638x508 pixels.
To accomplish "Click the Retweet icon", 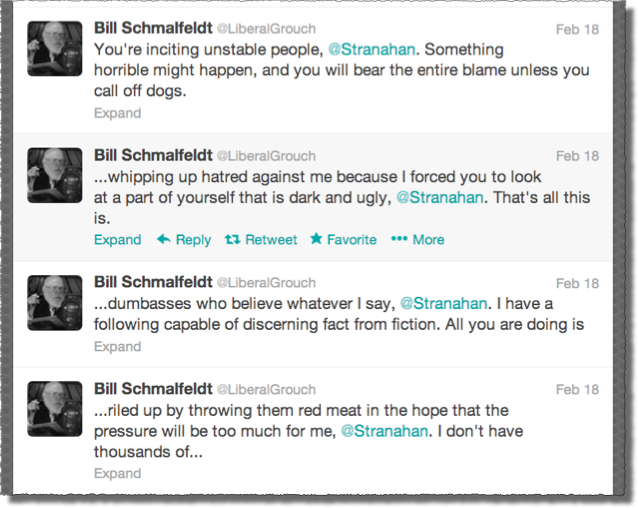I will [x=232, y=240].
